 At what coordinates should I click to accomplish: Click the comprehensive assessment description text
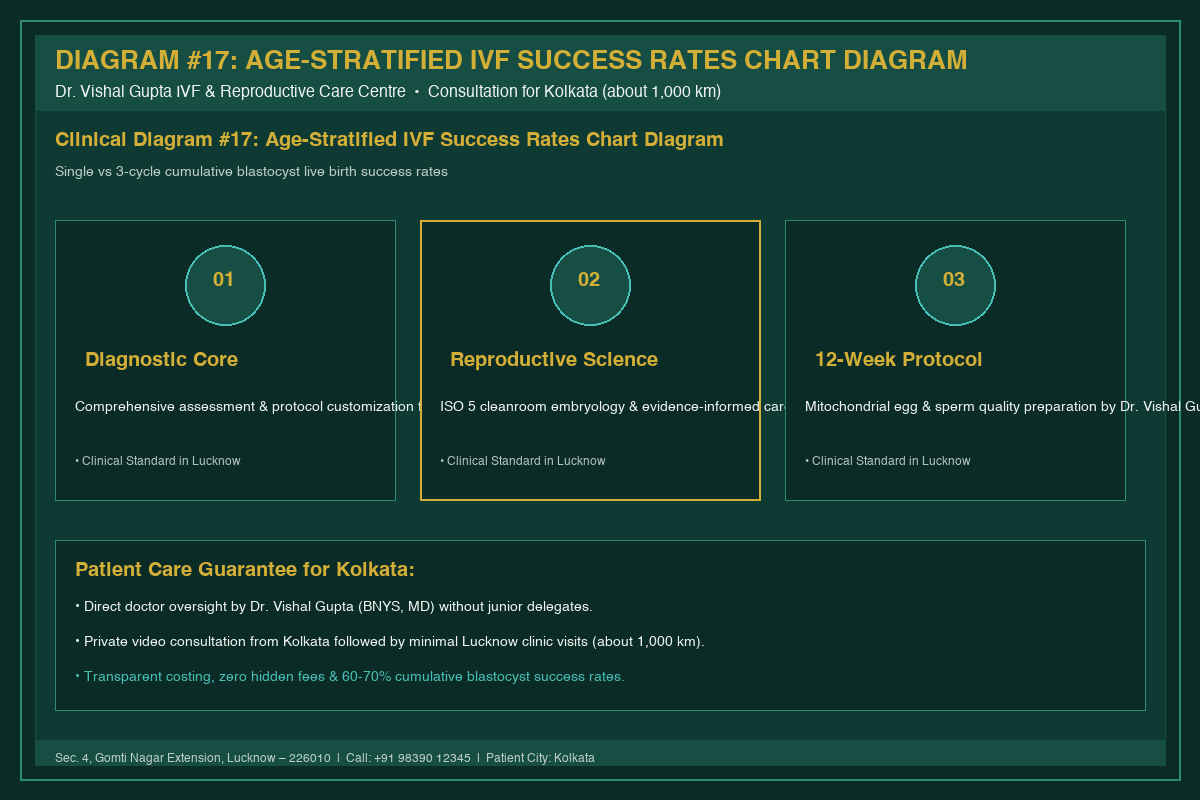point(249,407)
